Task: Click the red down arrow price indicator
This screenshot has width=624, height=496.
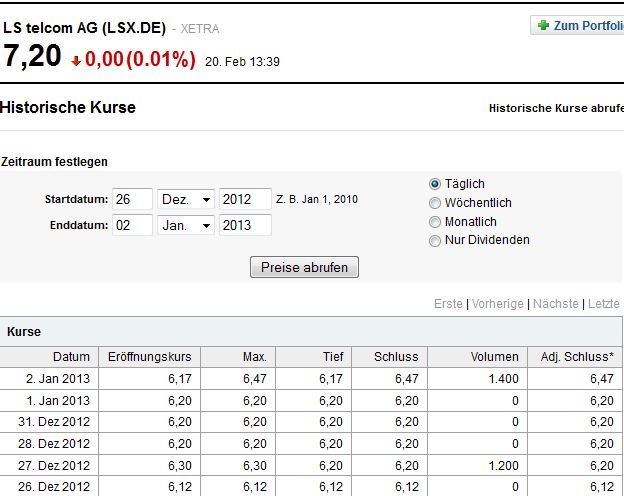Action: [x=76, y=61]
